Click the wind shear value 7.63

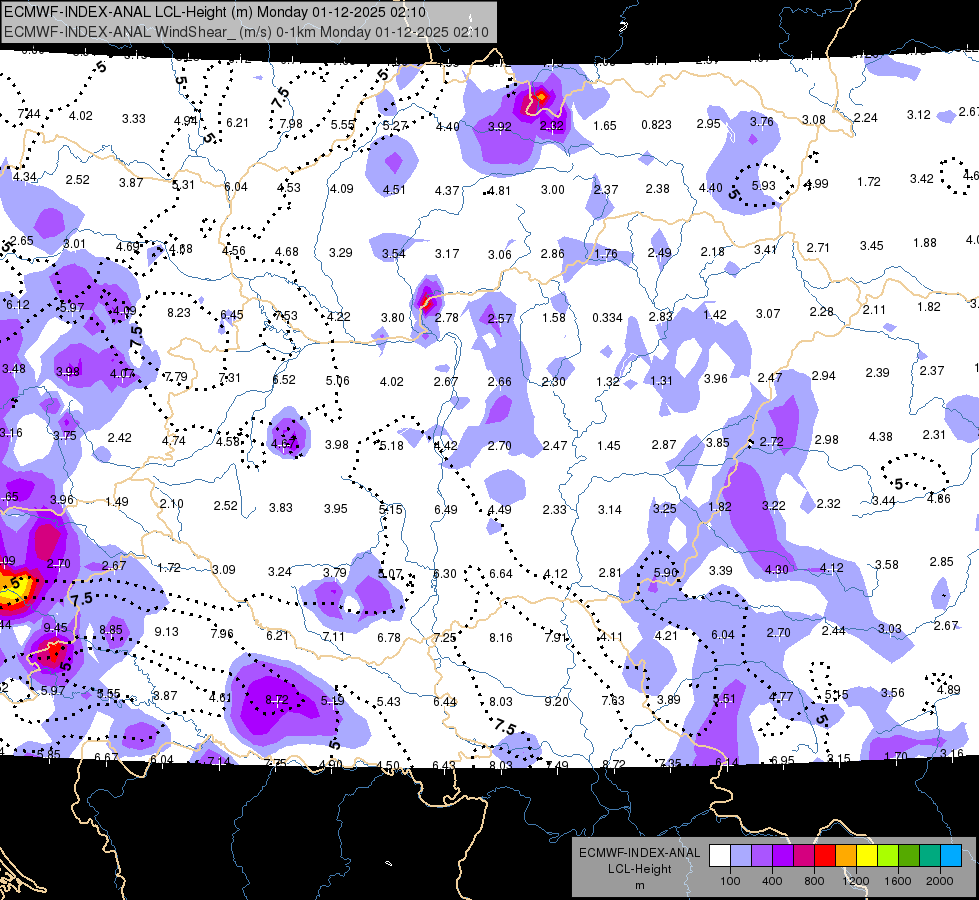tap(612, 701)
